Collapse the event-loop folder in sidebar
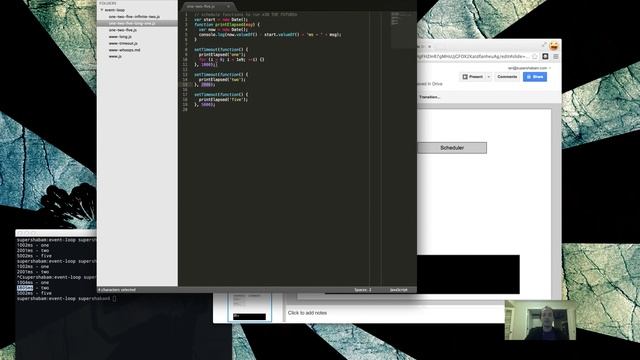The width and height of the screenshot is (640, 360). click(x=102, y=10)
